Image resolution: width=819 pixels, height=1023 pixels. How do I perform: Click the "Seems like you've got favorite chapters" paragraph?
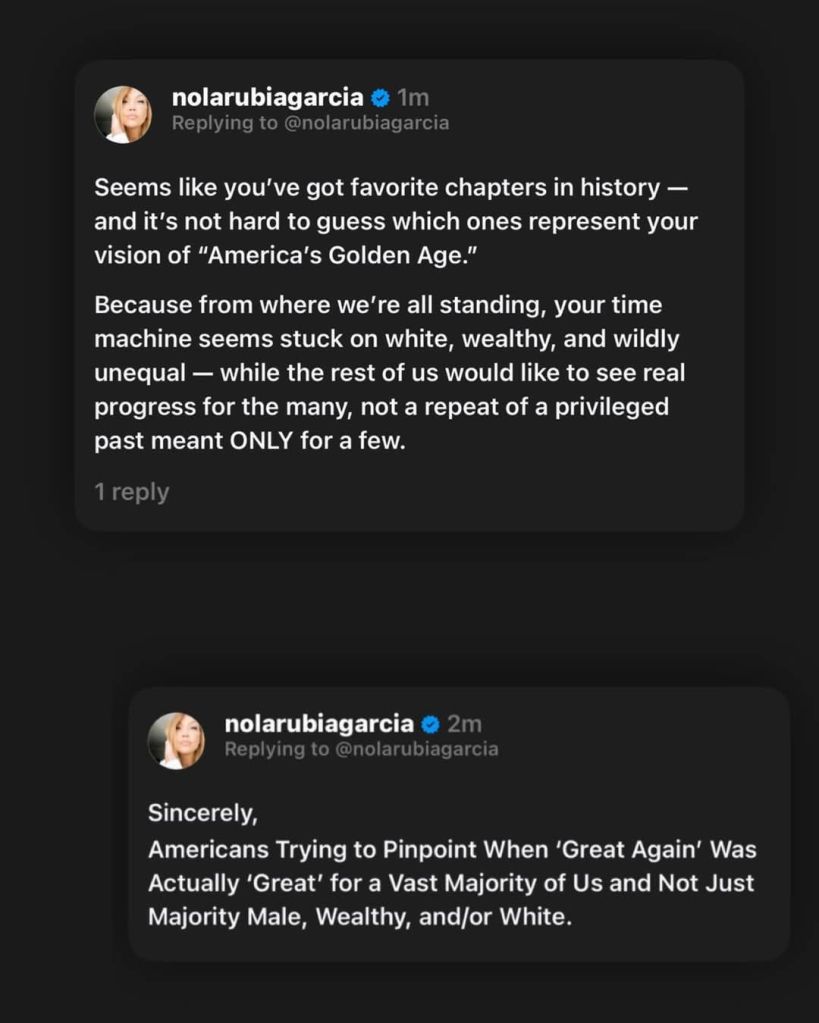[x=395, y=221]
